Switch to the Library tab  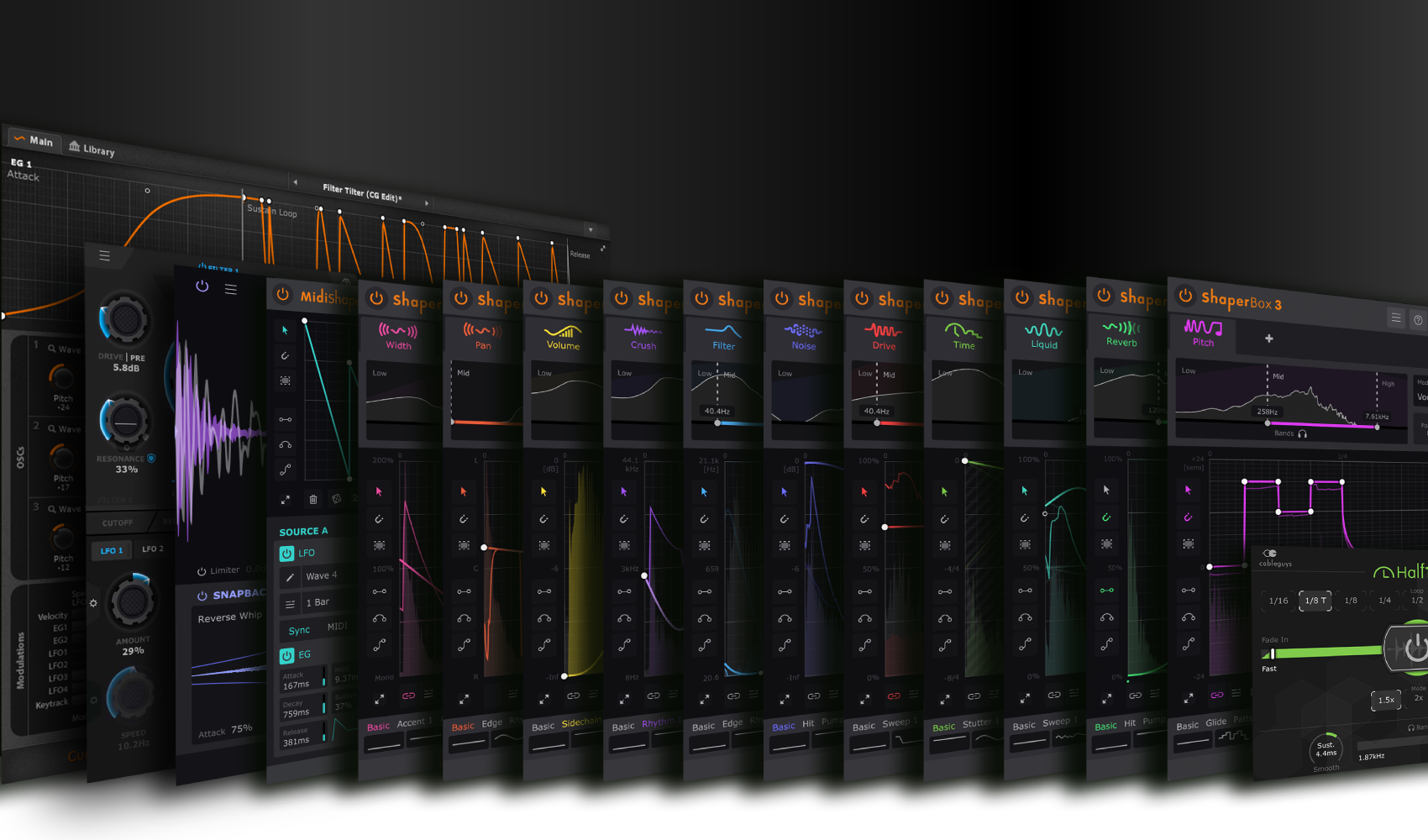point(92,149)
